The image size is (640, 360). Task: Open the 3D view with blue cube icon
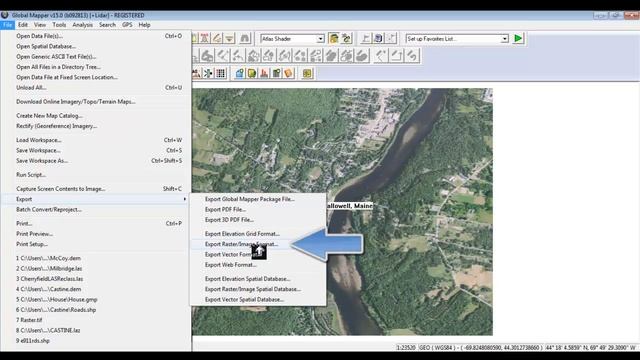pyautogui.click(x=378, y=38)
